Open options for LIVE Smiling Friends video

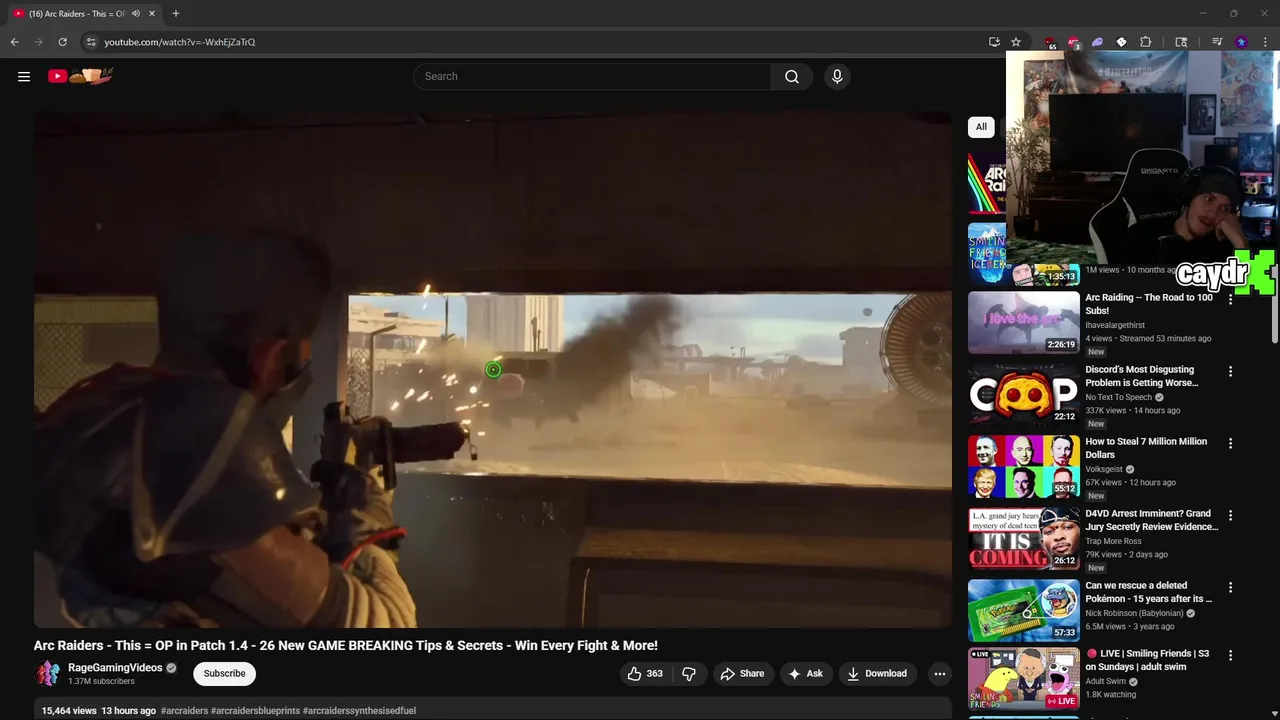(x=1230, y=656)
